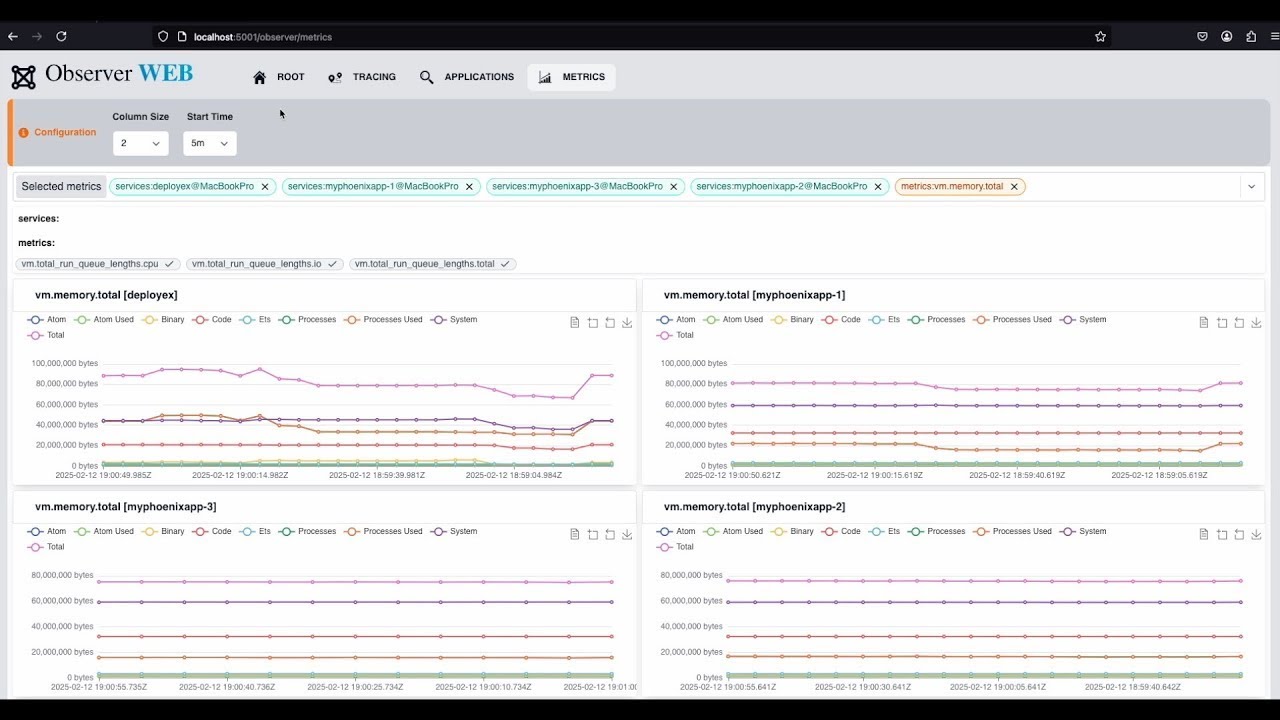
Task: Toggle Atom Used series in myphoenixapp-1 legend
Action: [733, 320]
